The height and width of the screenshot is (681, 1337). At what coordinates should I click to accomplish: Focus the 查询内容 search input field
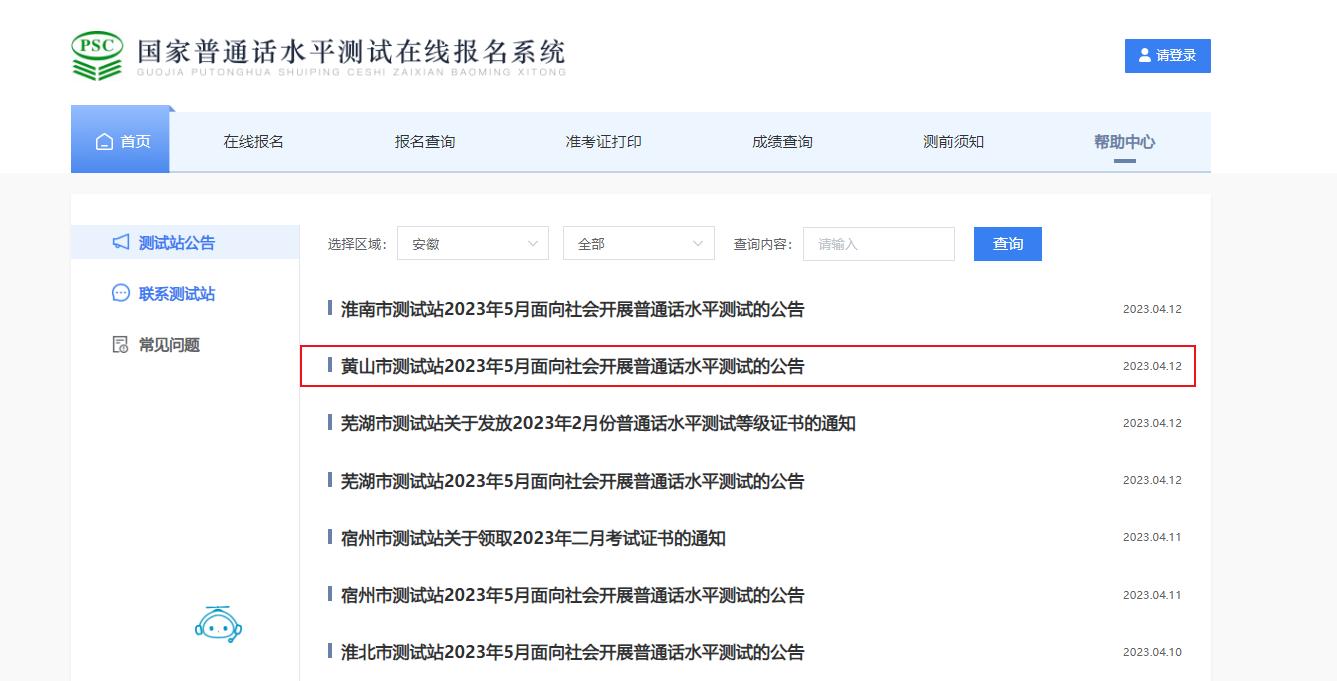click(878, 244)
